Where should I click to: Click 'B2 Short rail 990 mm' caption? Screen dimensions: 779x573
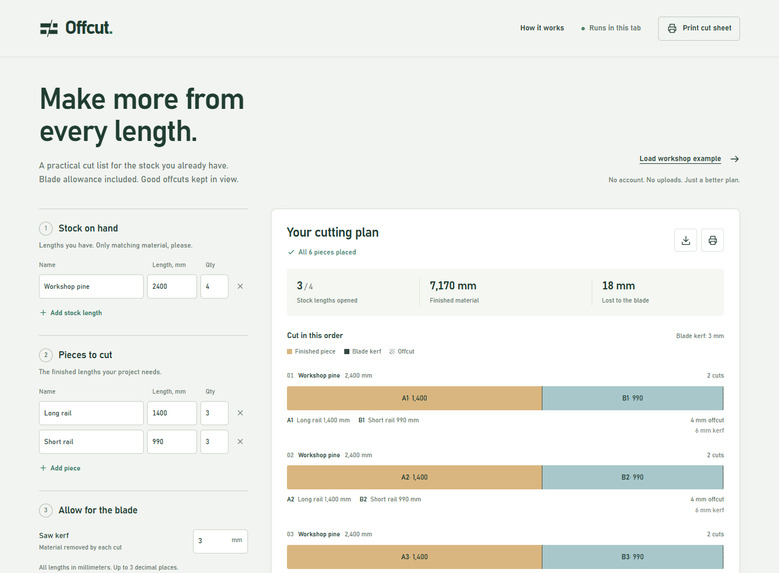pyautogui.click(x=390, y=499)
